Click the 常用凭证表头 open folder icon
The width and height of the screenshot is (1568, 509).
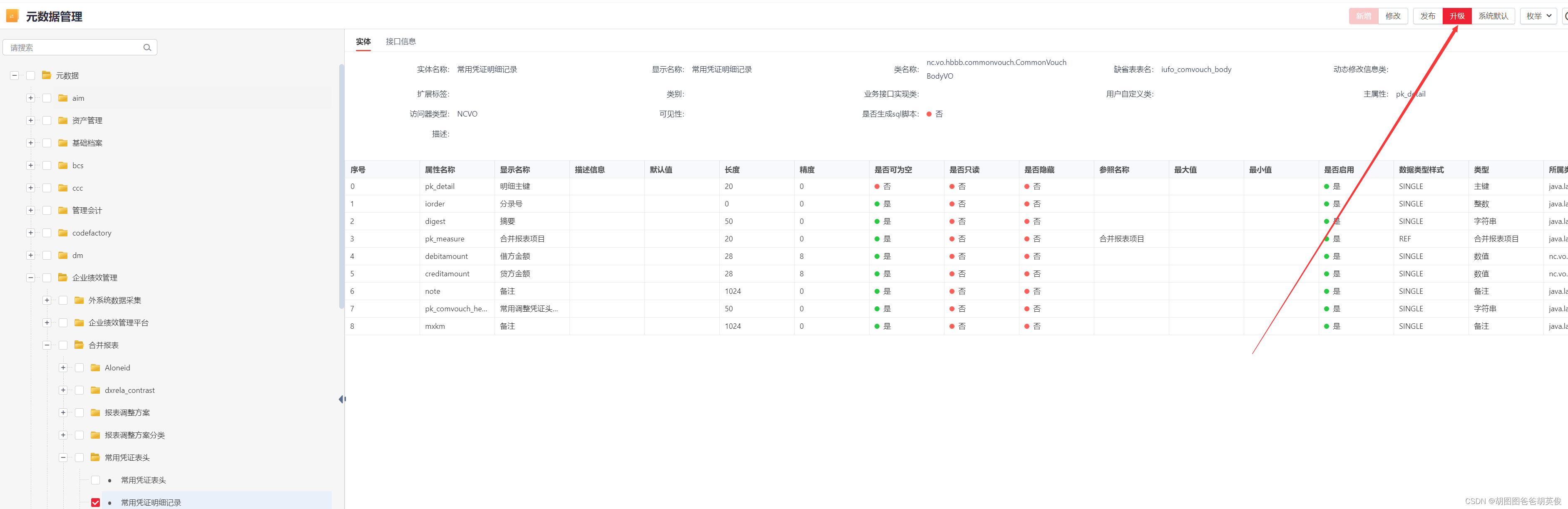[x=95, y=457]
